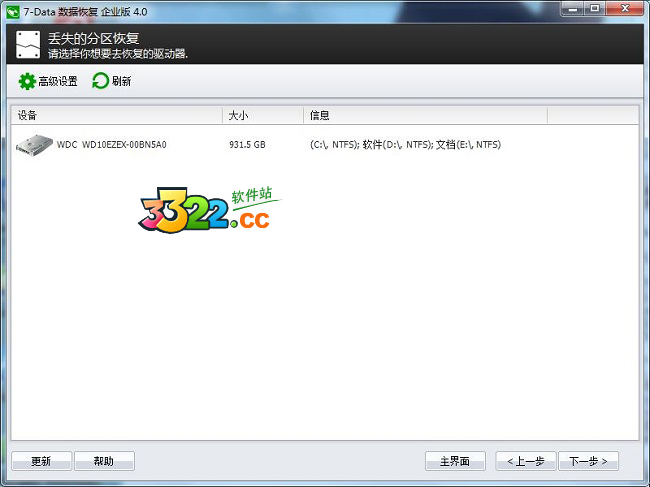Click the 刷新 refresh arrow icon

click(x=100, y=81)
